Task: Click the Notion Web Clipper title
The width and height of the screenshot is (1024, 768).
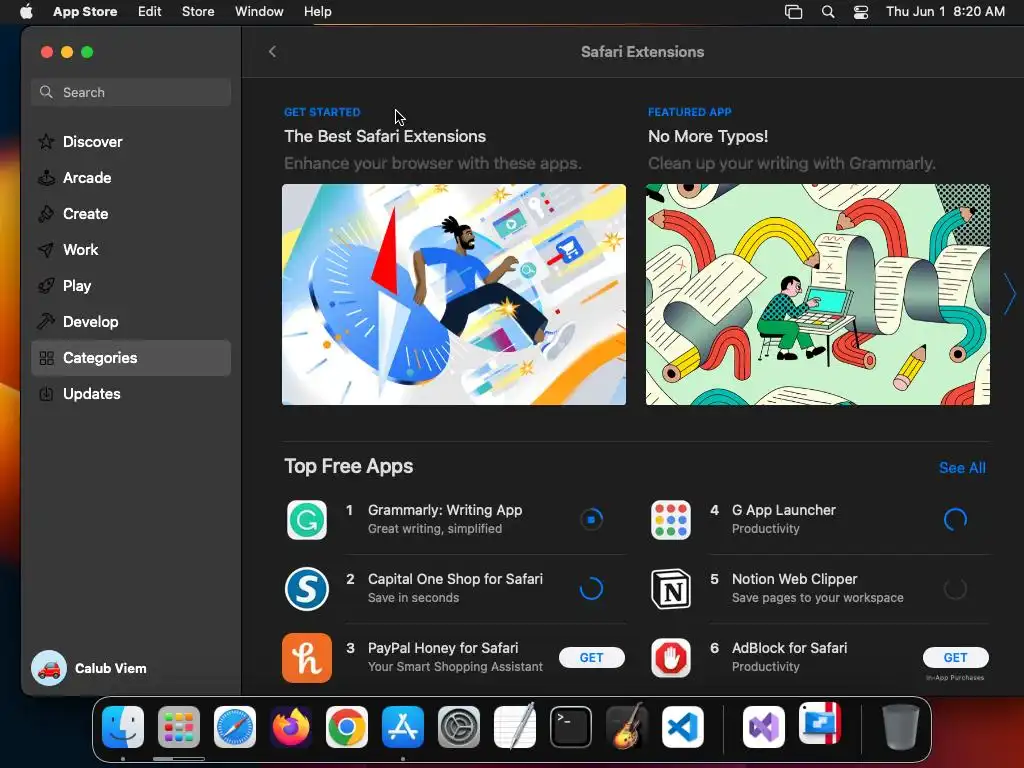Action: pyautogui.click(x=794, y=579)
